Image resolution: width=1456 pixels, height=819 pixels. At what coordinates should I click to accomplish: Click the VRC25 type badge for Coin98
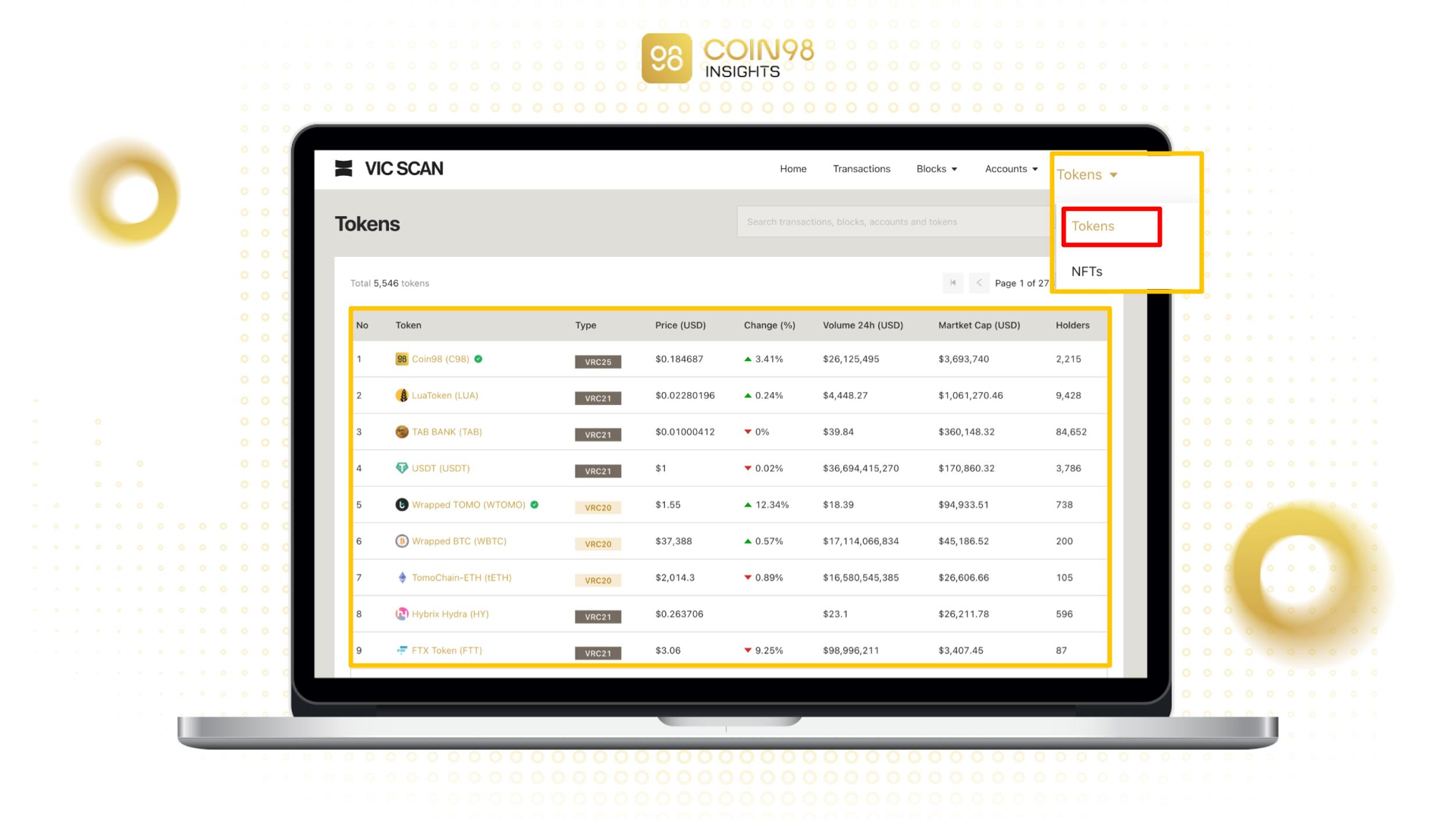point(598,362)
